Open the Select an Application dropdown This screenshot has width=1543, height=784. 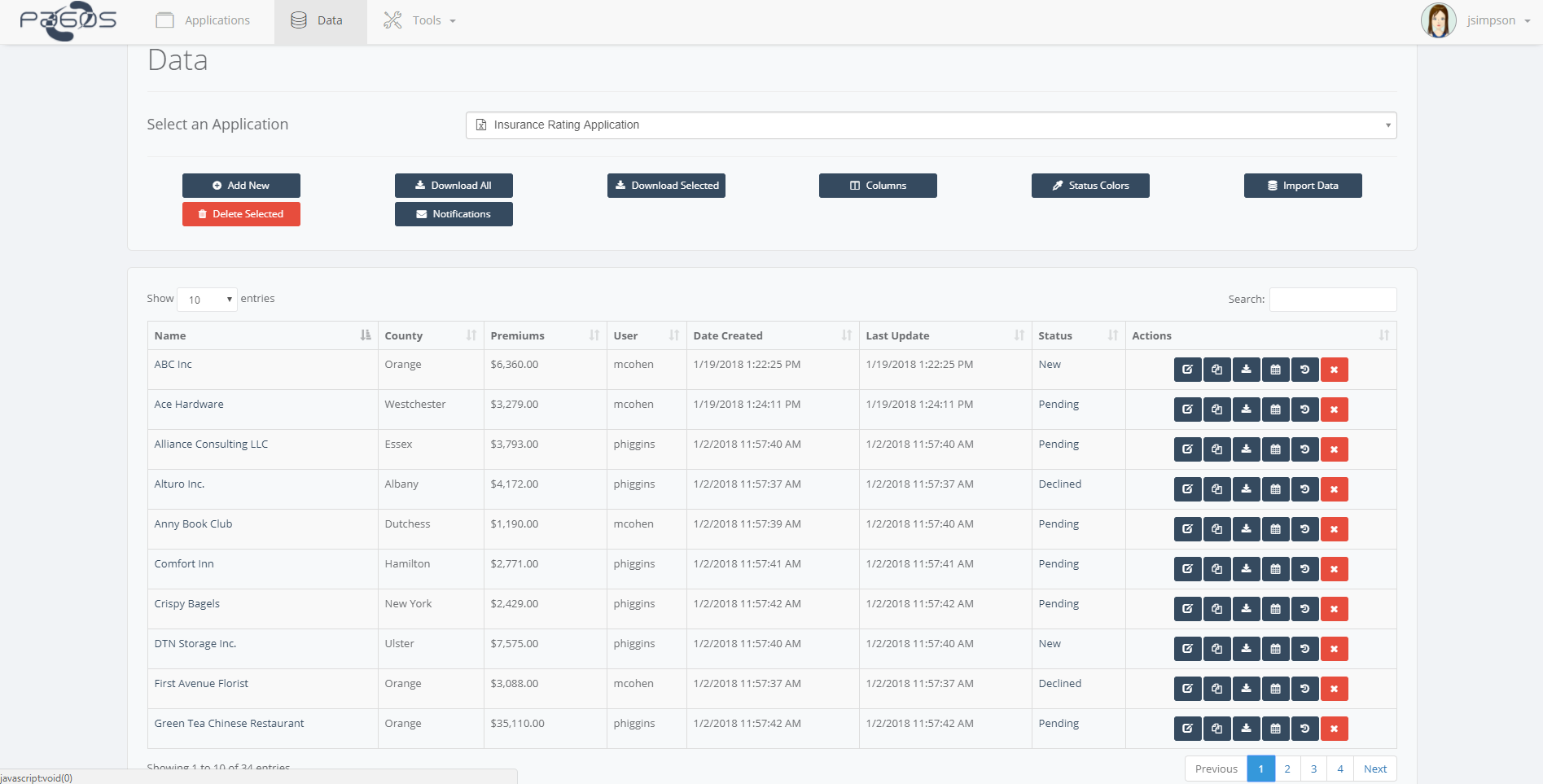tap(931, 125)
